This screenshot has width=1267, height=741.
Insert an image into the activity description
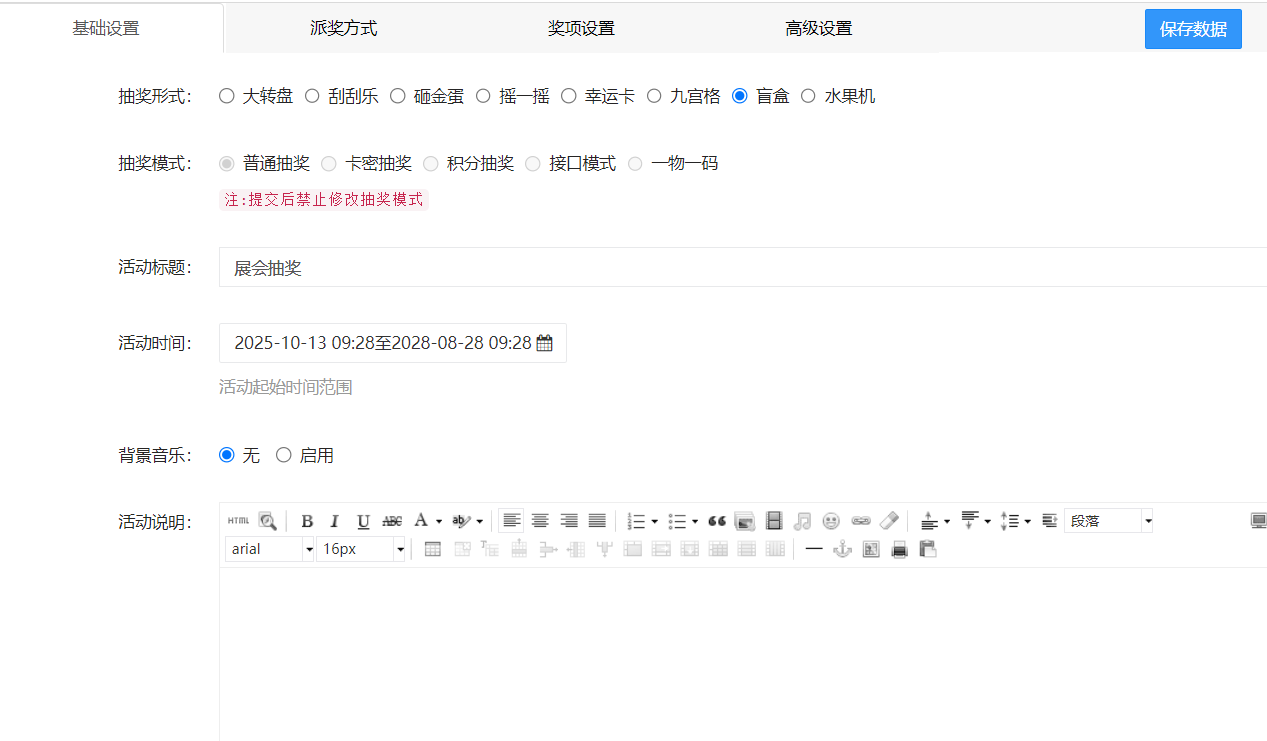click(744, 520)
